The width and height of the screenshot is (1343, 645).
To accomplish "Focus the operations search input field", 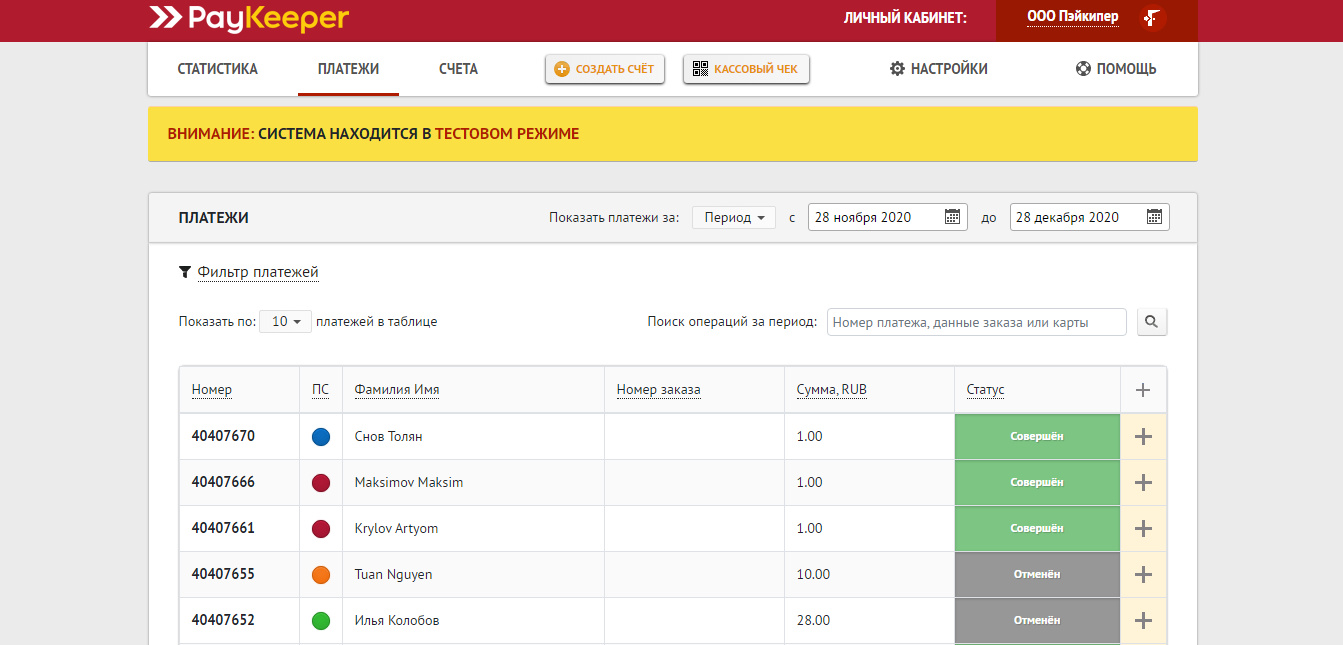I will [977, 322].
